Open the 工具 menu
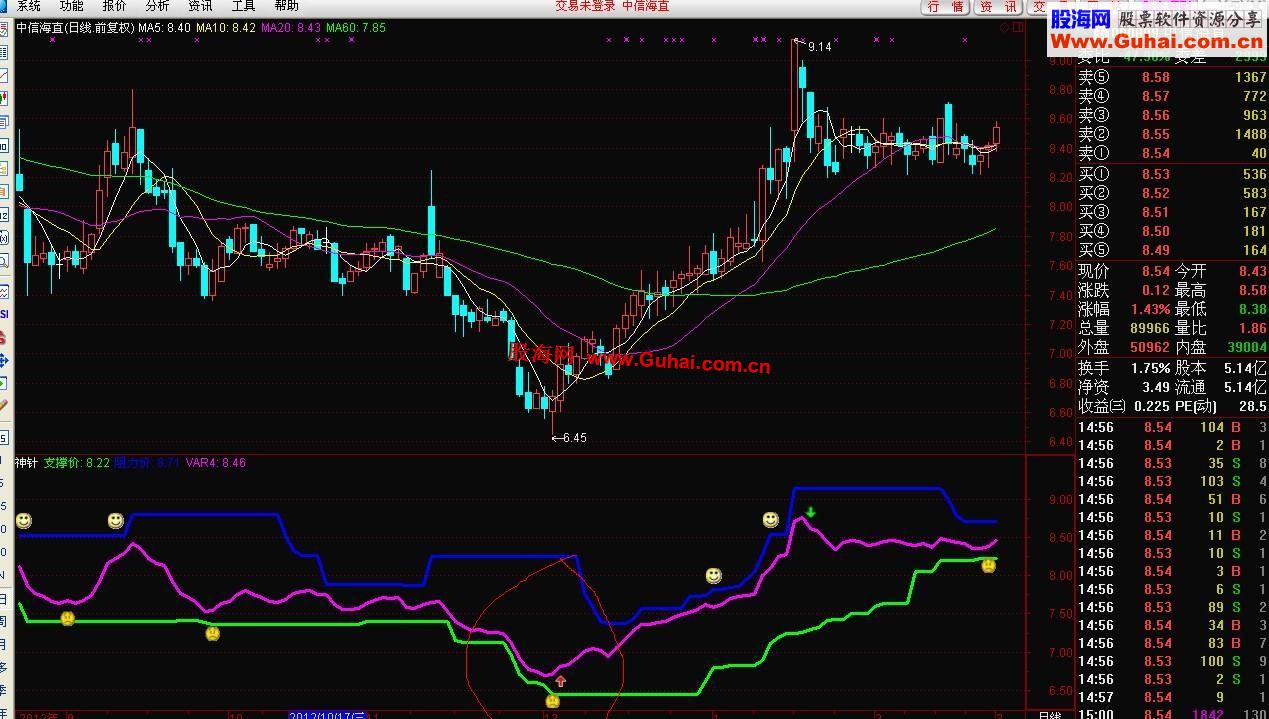Image resolution: width=1269 pixels, height=719 pixels. pos(243,6)
